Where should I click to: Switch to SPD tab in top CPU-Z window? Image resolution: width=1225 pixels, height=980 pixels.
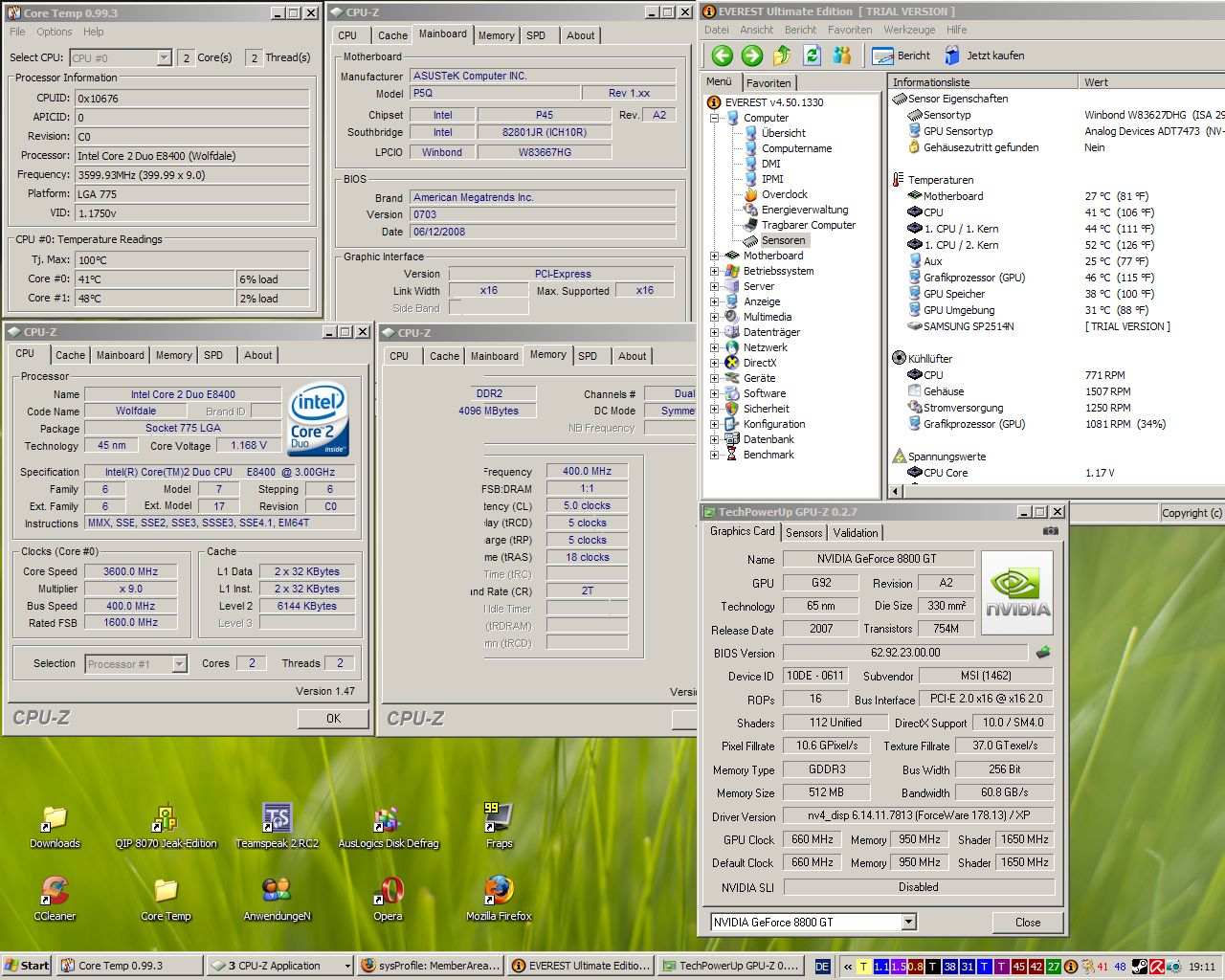(536, 35)
